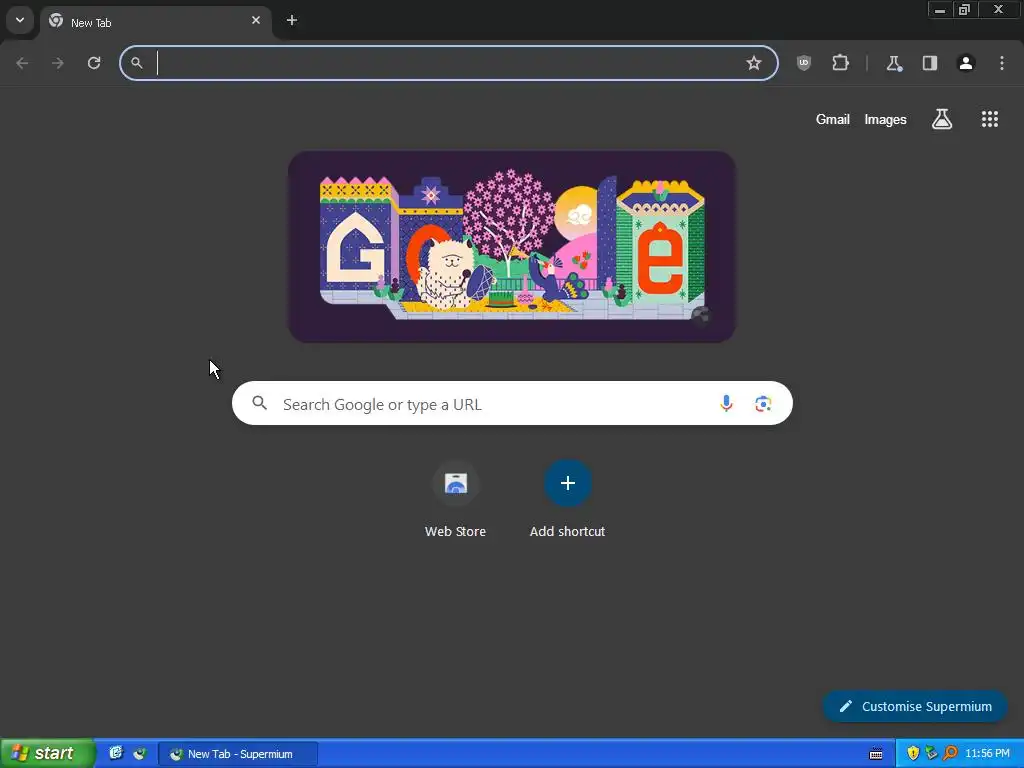
Task: Share the doodle via share icon
Action: coord(701,315)
